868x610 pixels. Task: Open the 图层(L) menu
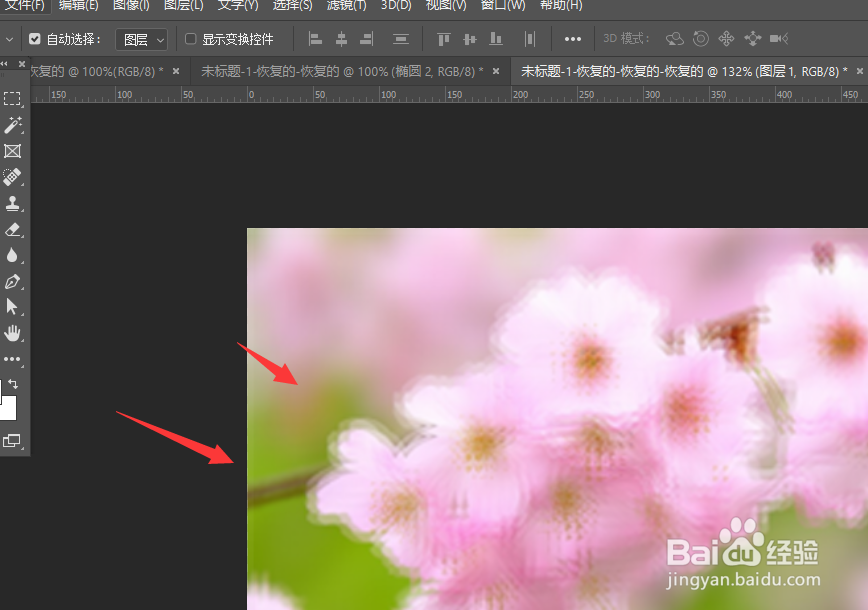(184, 6)
